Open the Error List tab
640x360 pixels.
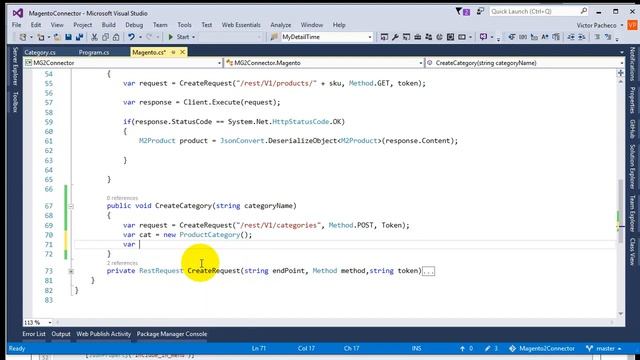point(34,334)
